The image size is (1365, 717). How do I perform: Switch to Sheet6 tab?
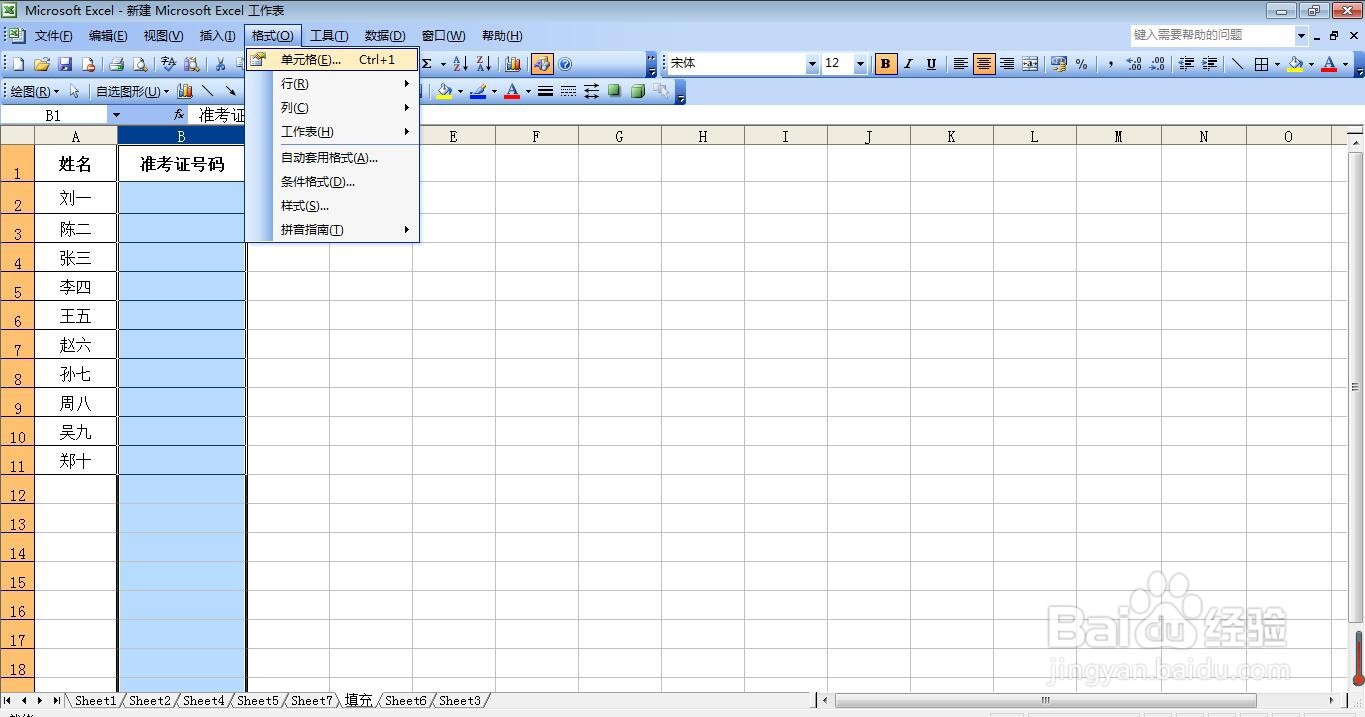pyautogui.click(x=405, y=701)
